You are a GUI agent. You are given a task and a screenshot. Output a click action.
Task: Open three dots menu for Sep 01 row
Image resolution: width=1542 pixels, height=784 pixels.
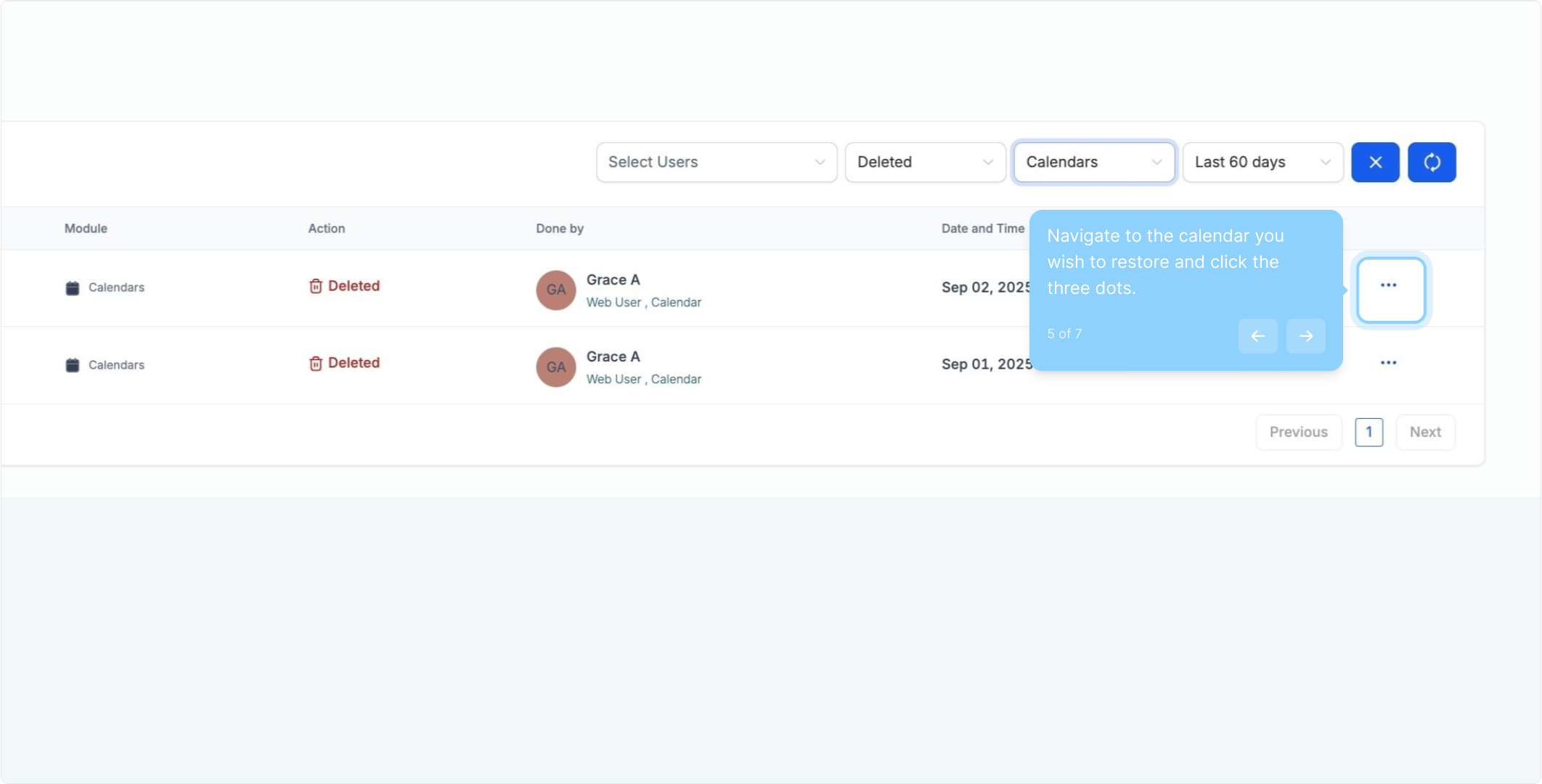[x=1388, y=363]
